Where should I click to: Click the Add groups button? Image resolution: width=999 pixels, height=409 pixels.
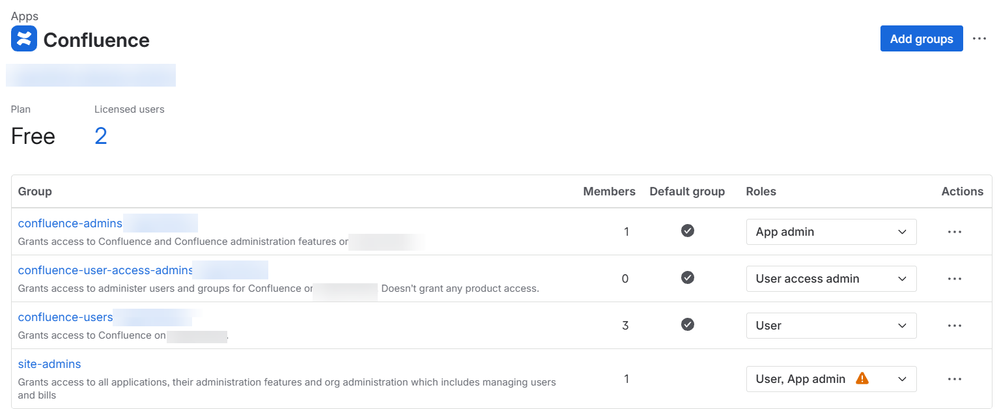coord(921,39)
